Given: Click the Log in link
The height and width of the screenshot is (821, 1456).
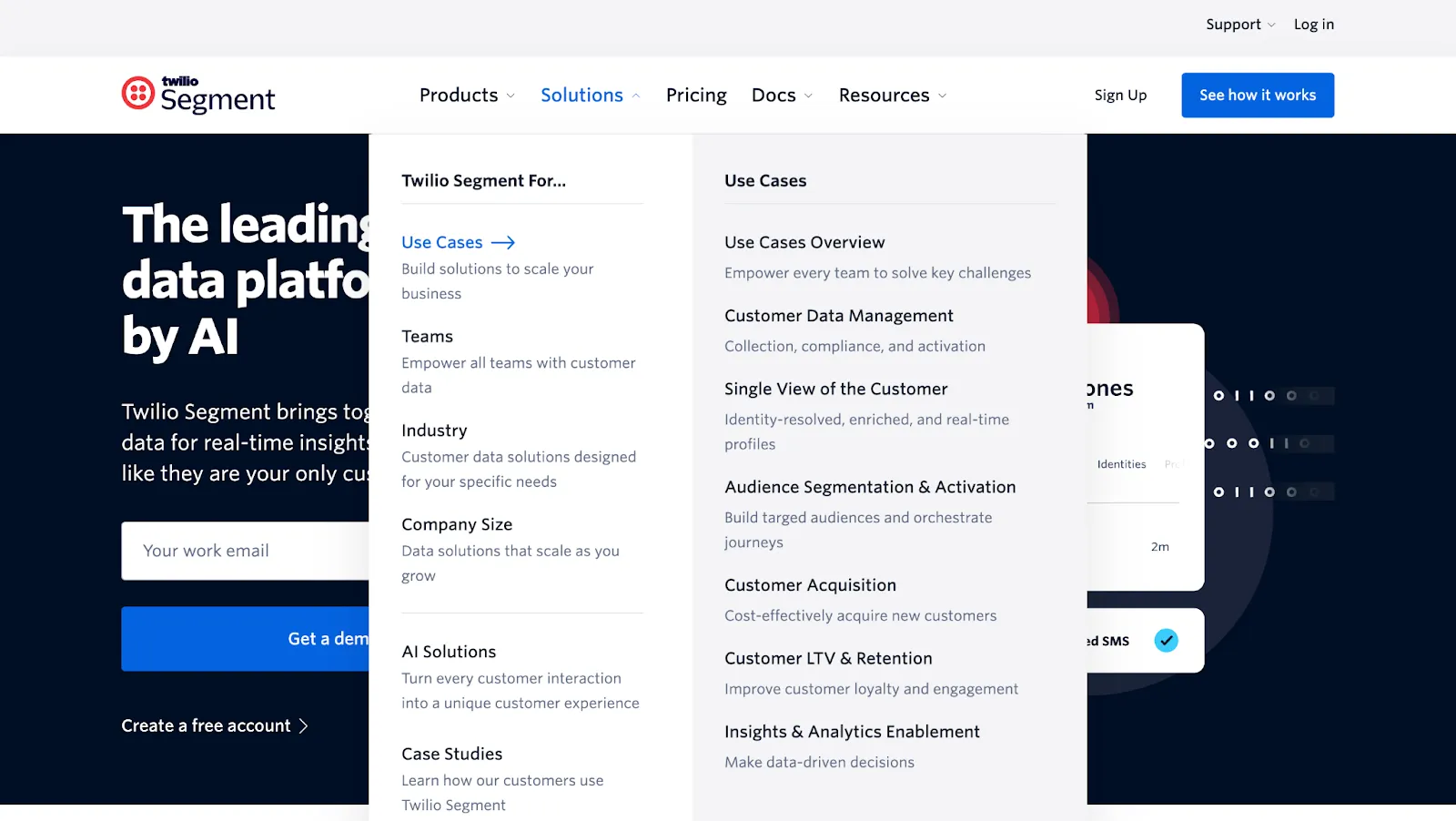Looking at the screenshot, I should pos(1314,25).
